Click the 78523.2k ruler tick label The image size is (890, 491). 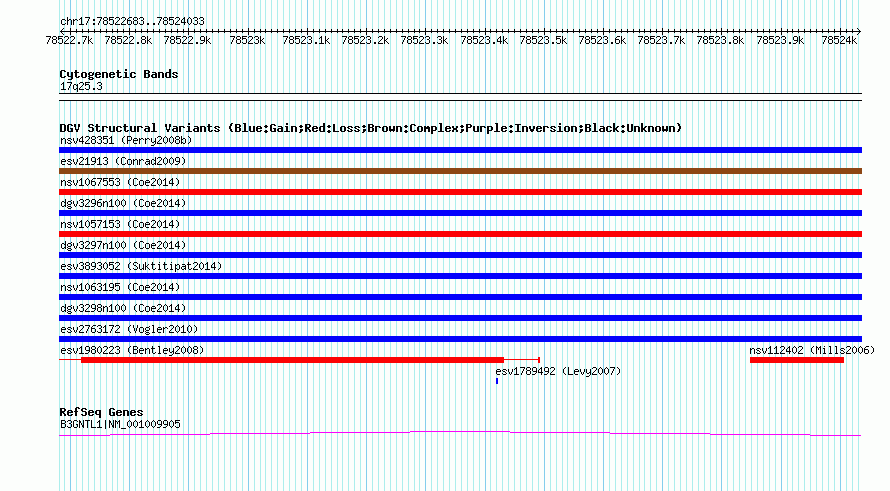pos(365,40)
